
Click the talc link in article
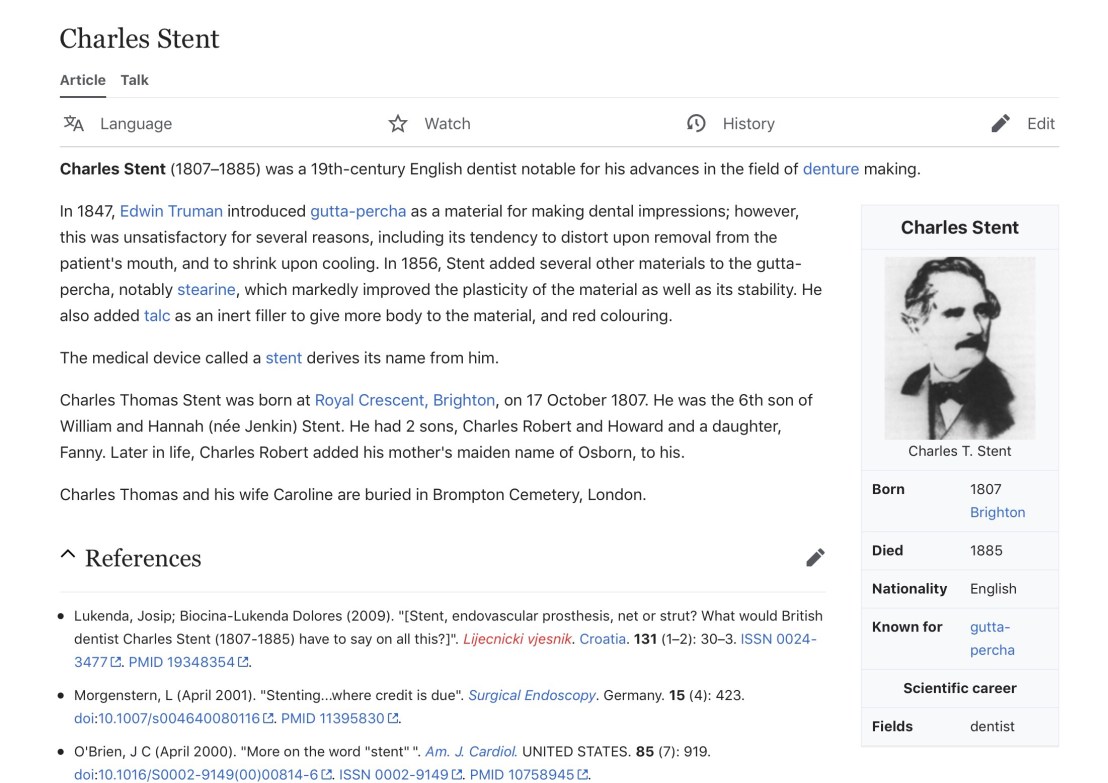coord(157,315)
